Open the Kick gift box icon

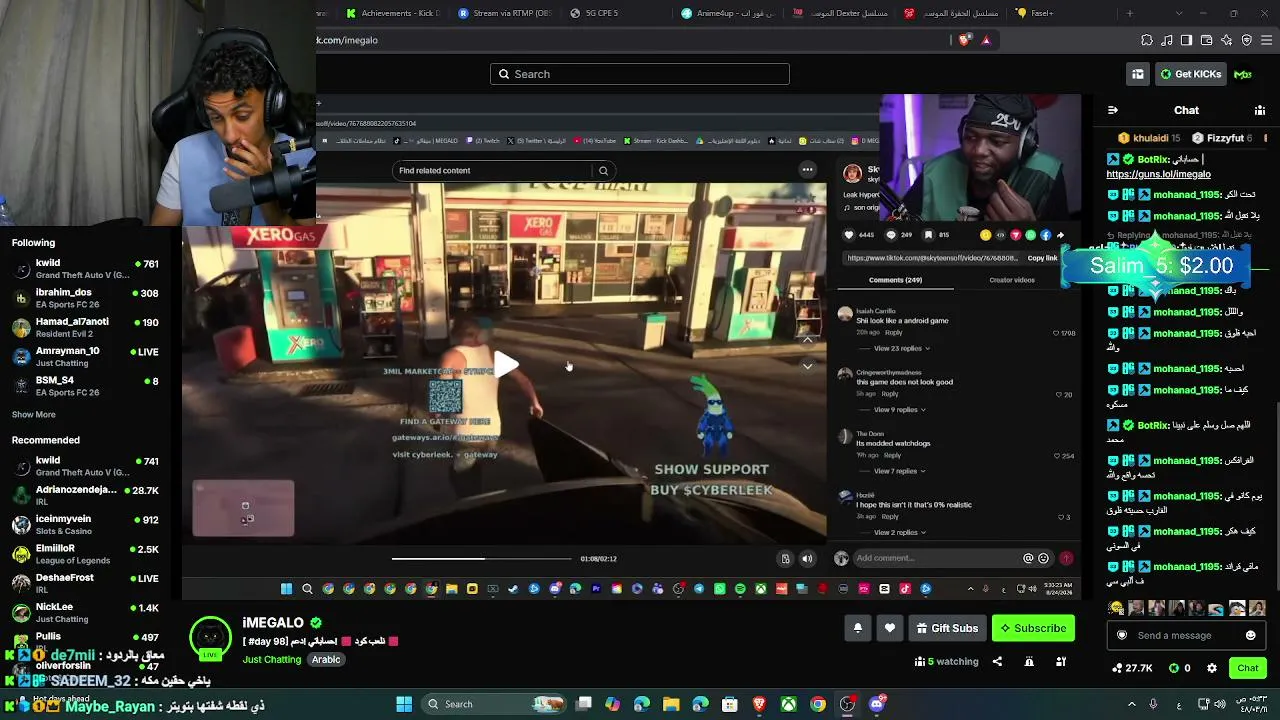click(1138, 74)
